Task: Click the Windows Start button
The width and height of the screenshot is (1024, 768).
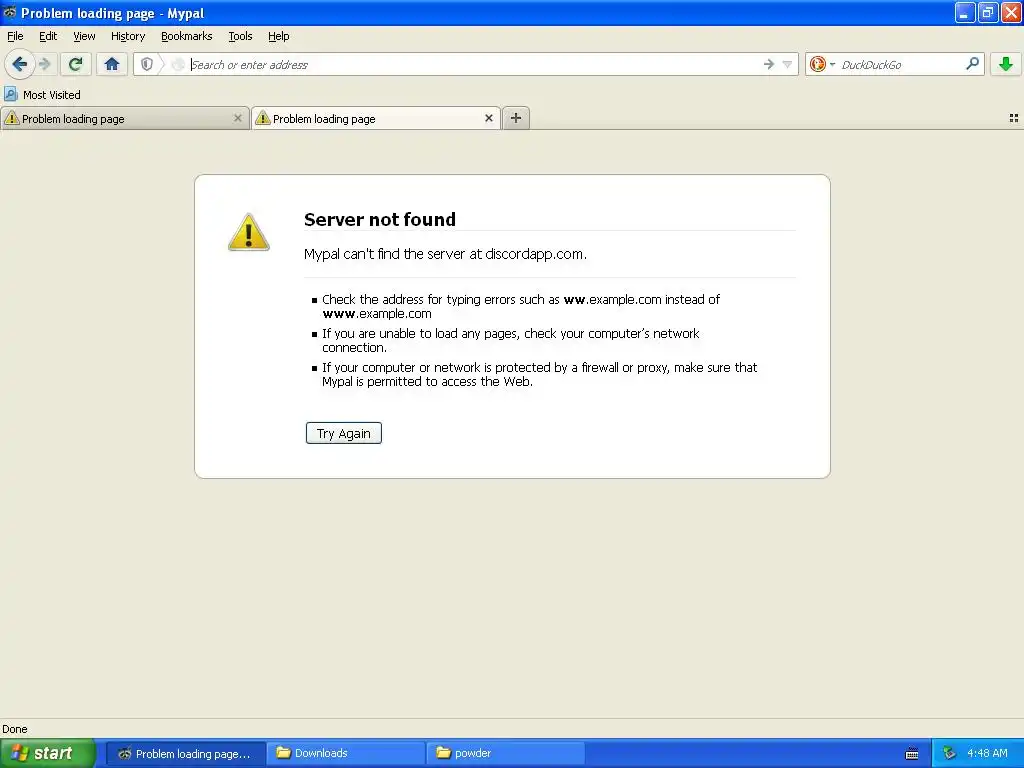Action: click(48, 753)
